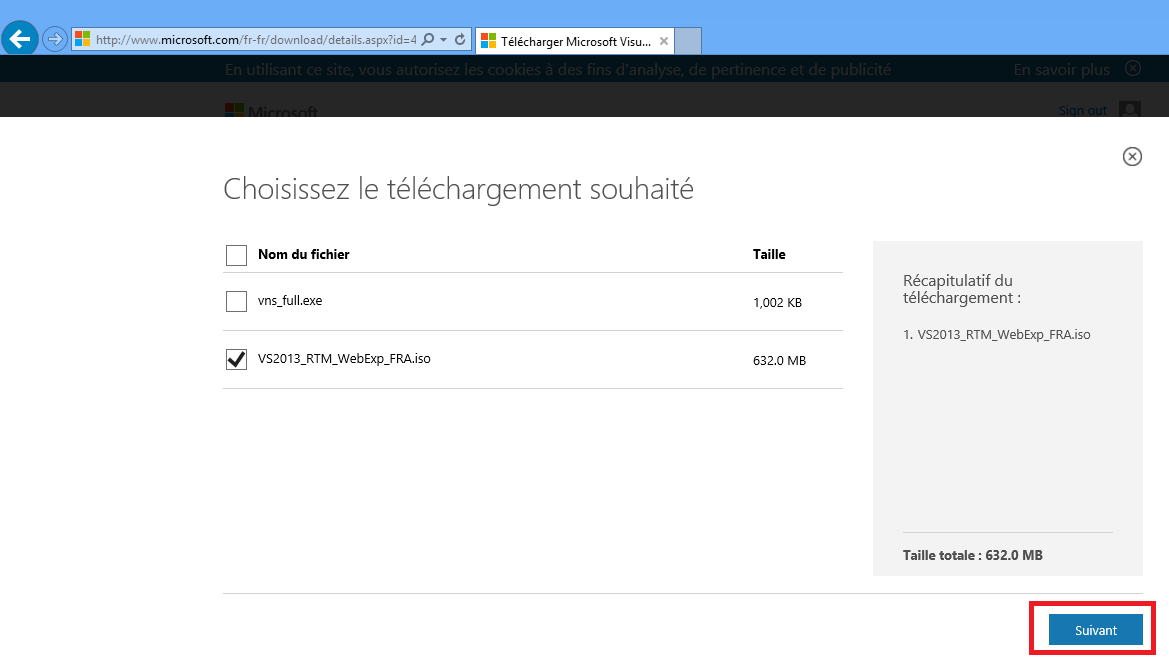Click the vns_full.exe file name
The height and width of the screenshot is (657, 1169).
pyautogui.click(x=290, y=301)
